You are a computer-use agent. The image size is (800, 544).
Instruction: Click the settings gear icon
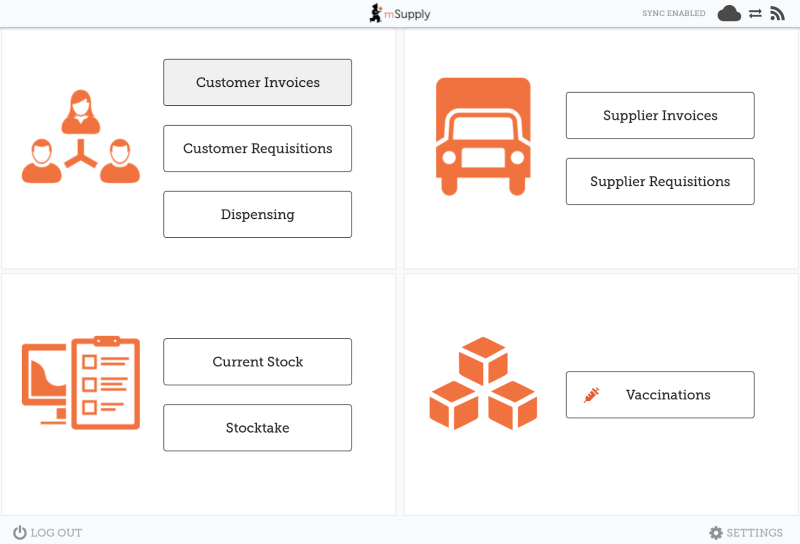[x=715, y=533]
